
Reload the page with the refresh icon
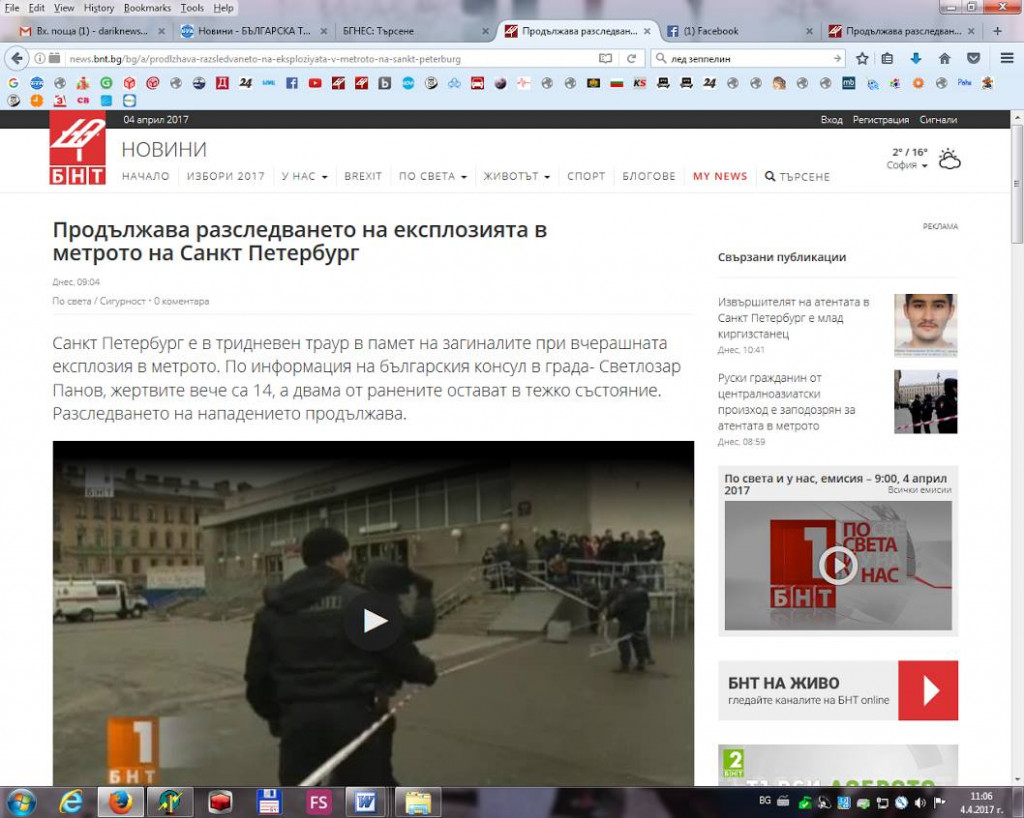632,58
